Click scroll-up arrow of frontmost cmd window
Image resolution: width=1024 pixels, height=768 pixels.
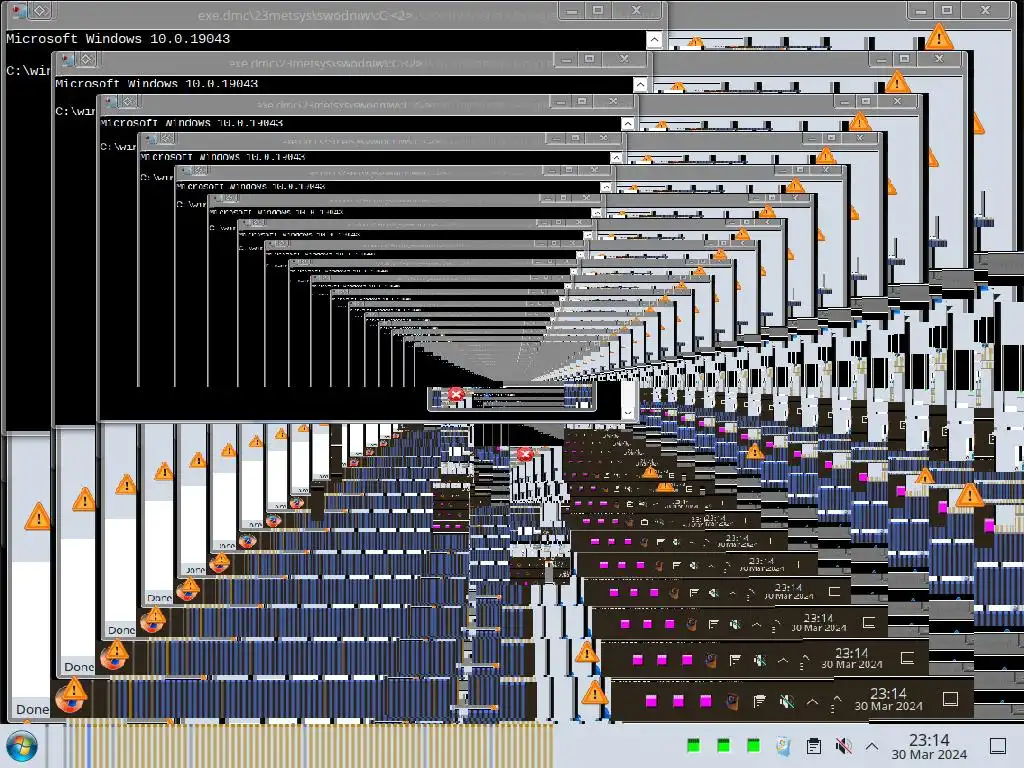pos(654,40)
